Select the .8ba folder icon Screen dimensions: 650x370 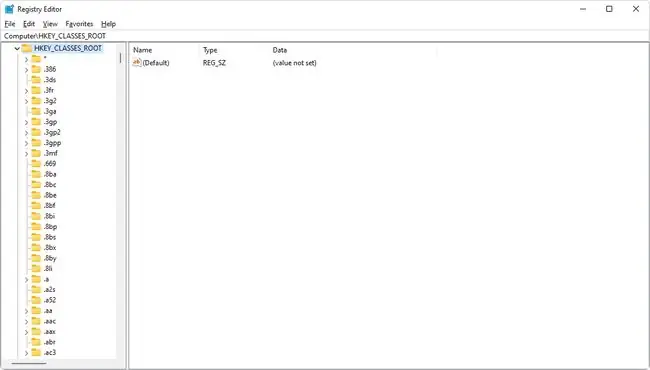36,174
